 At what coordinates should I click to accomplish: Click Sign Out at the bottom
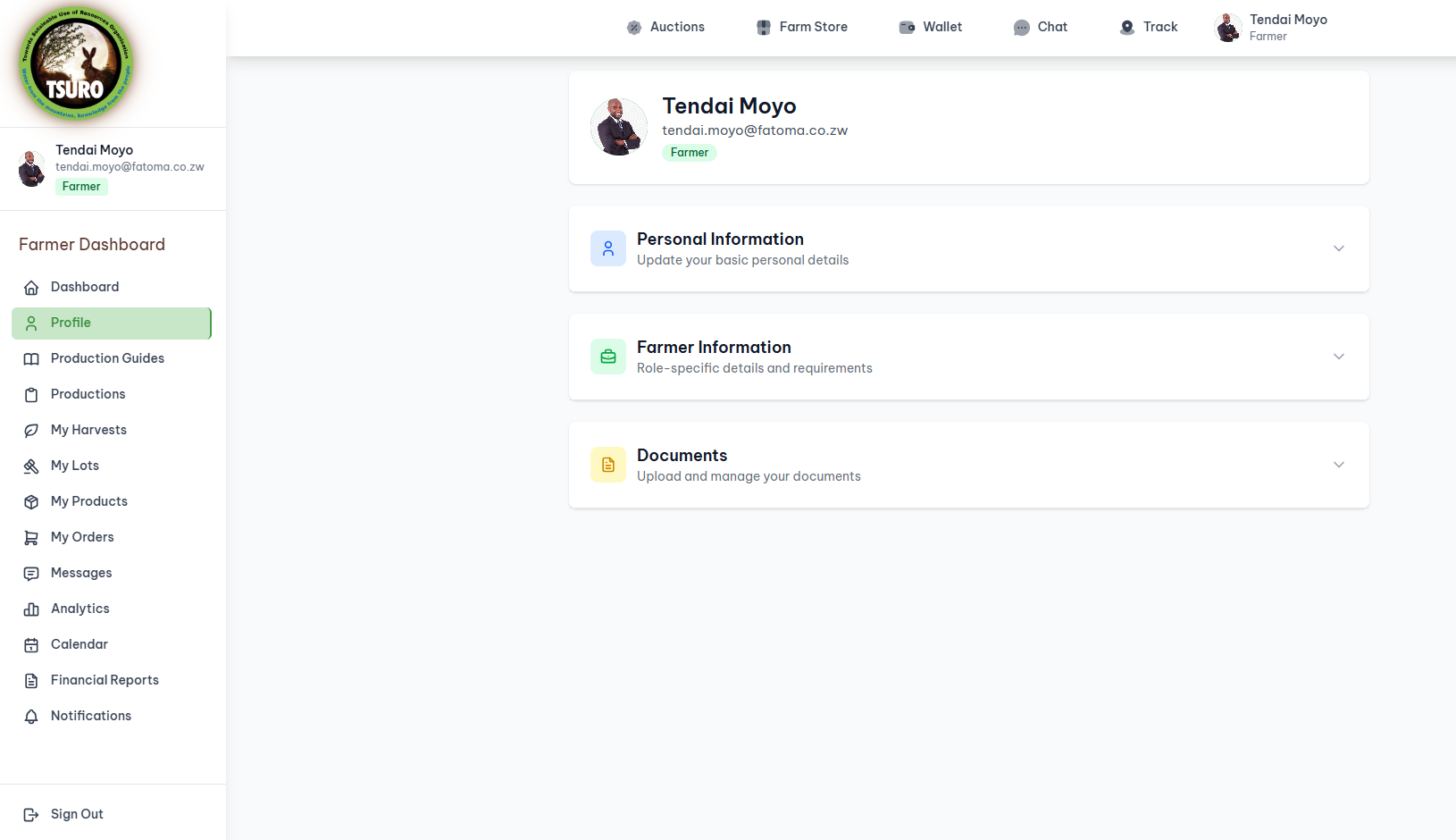[x=77, y=814]
